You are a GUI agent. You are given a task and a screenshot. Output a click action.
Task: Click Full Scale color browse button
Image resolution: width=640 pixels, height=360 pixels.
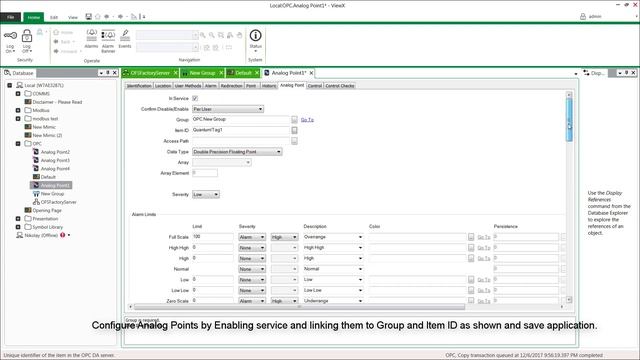pos(471,237)
